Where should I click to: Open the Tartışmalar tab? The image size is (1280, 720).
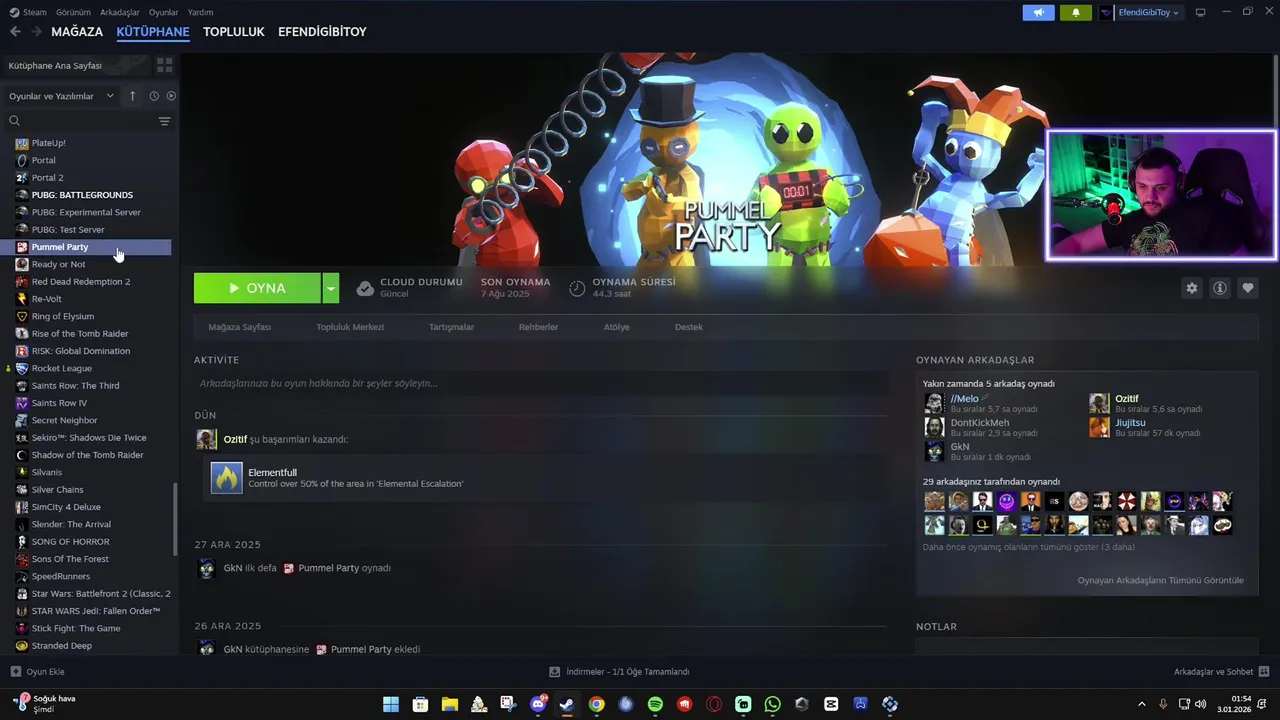451,327
